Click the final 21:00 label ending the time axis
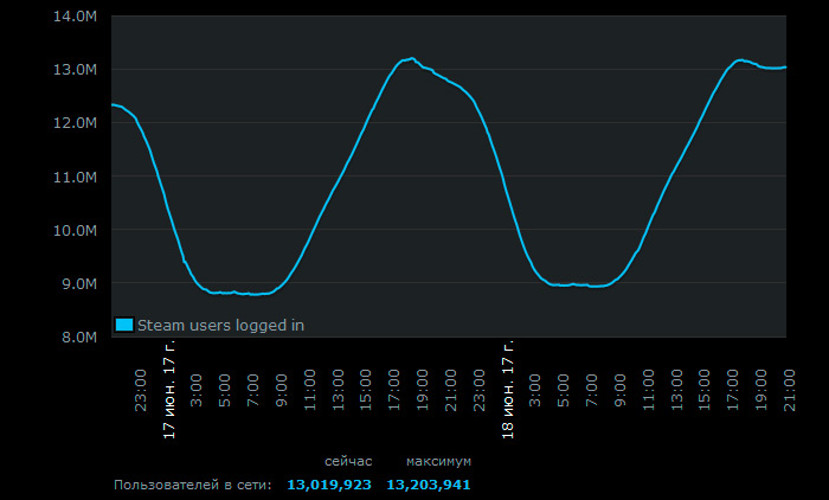 click(789, 390)
